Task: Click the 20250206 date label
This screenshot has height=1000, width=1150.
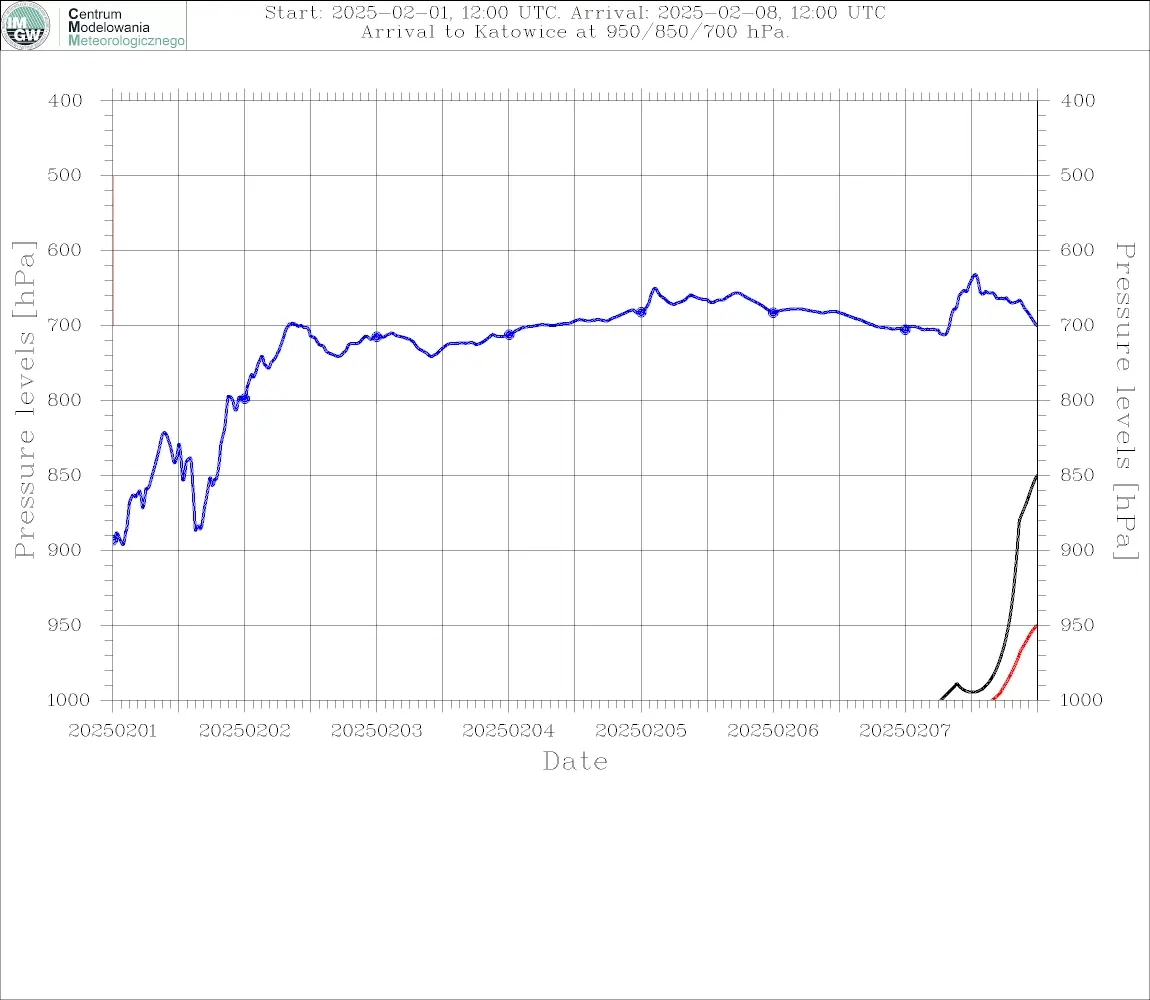Action: (773, 731)
